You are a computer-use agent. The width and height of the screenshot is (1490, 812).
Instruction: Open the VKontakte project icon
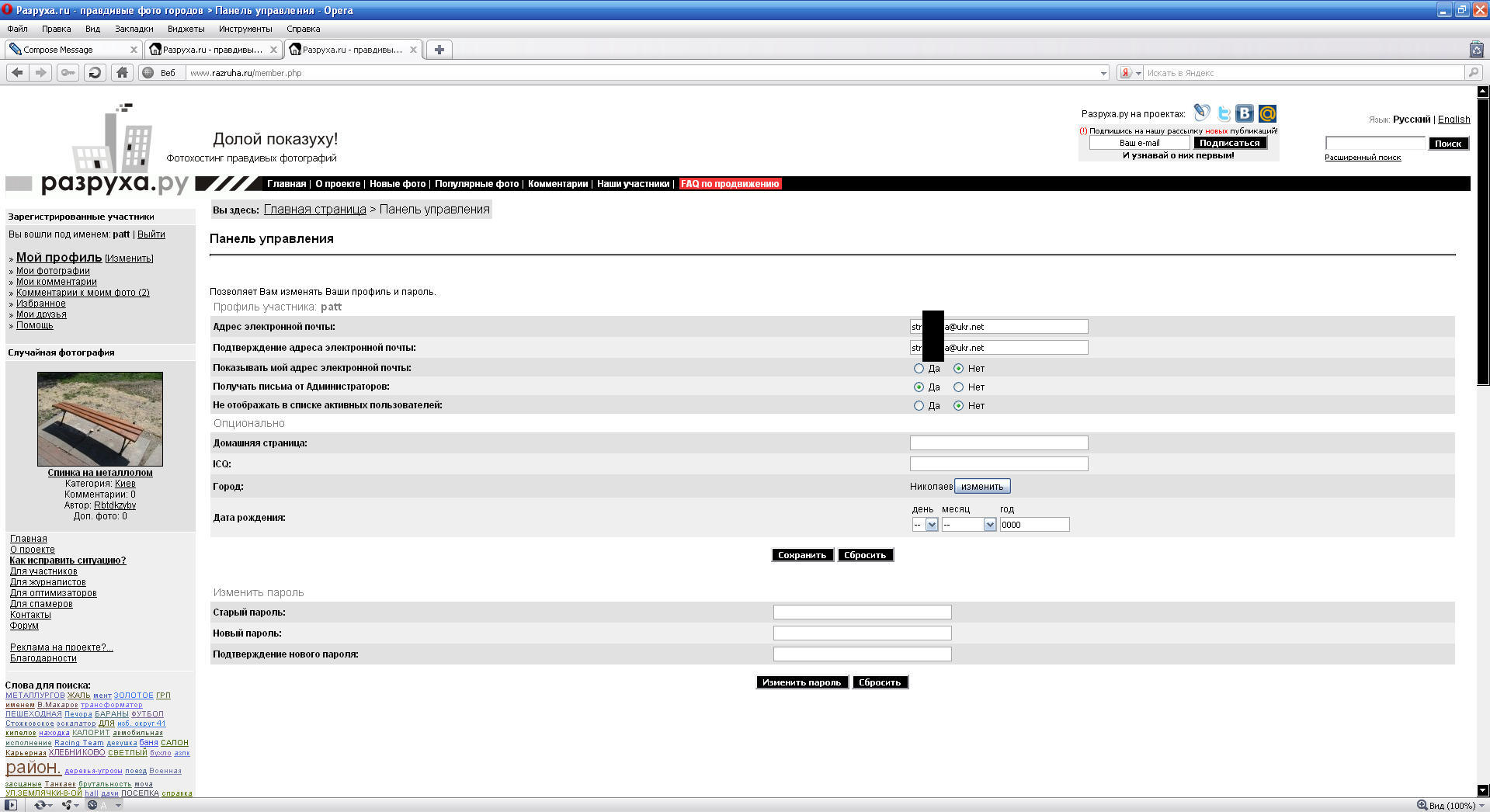[x=1245, y=113]
